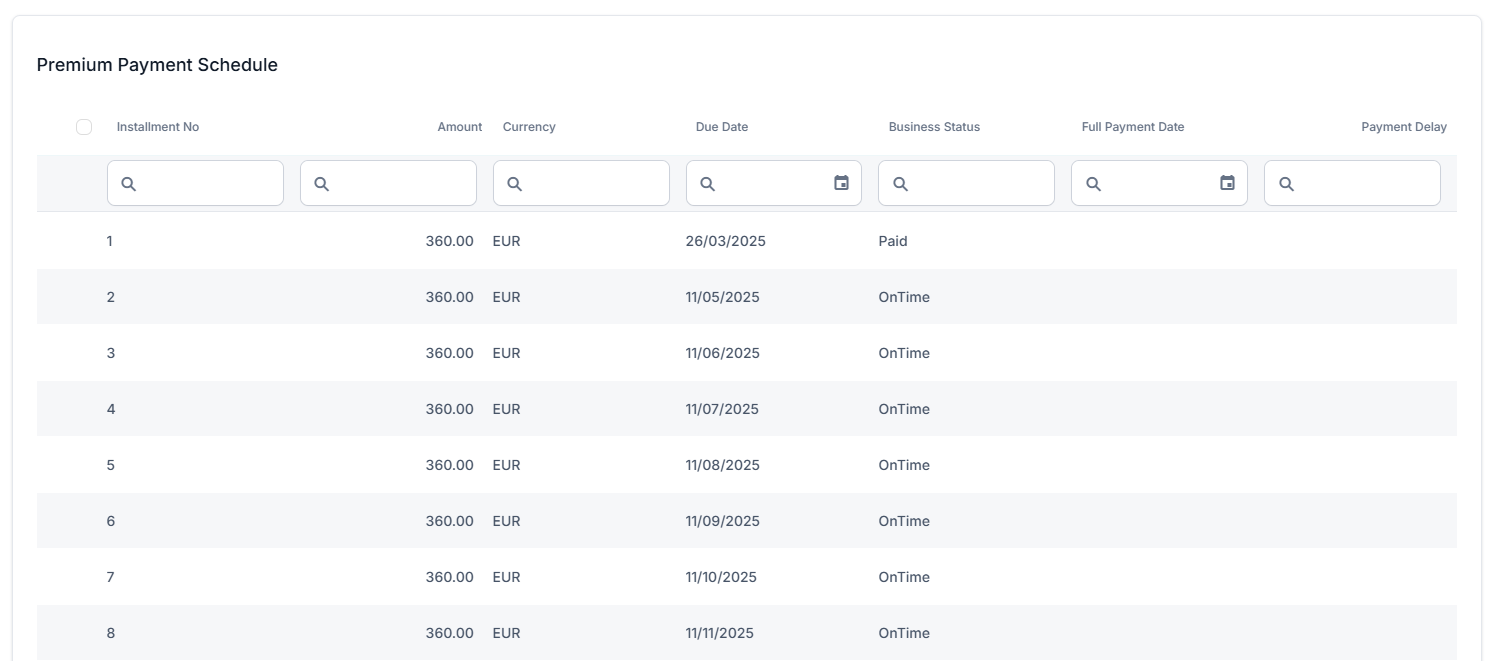Sort by the Installment No column header
Image resolution: width=1507 pixels, height=661 pixels.
[x=158, y=127]
